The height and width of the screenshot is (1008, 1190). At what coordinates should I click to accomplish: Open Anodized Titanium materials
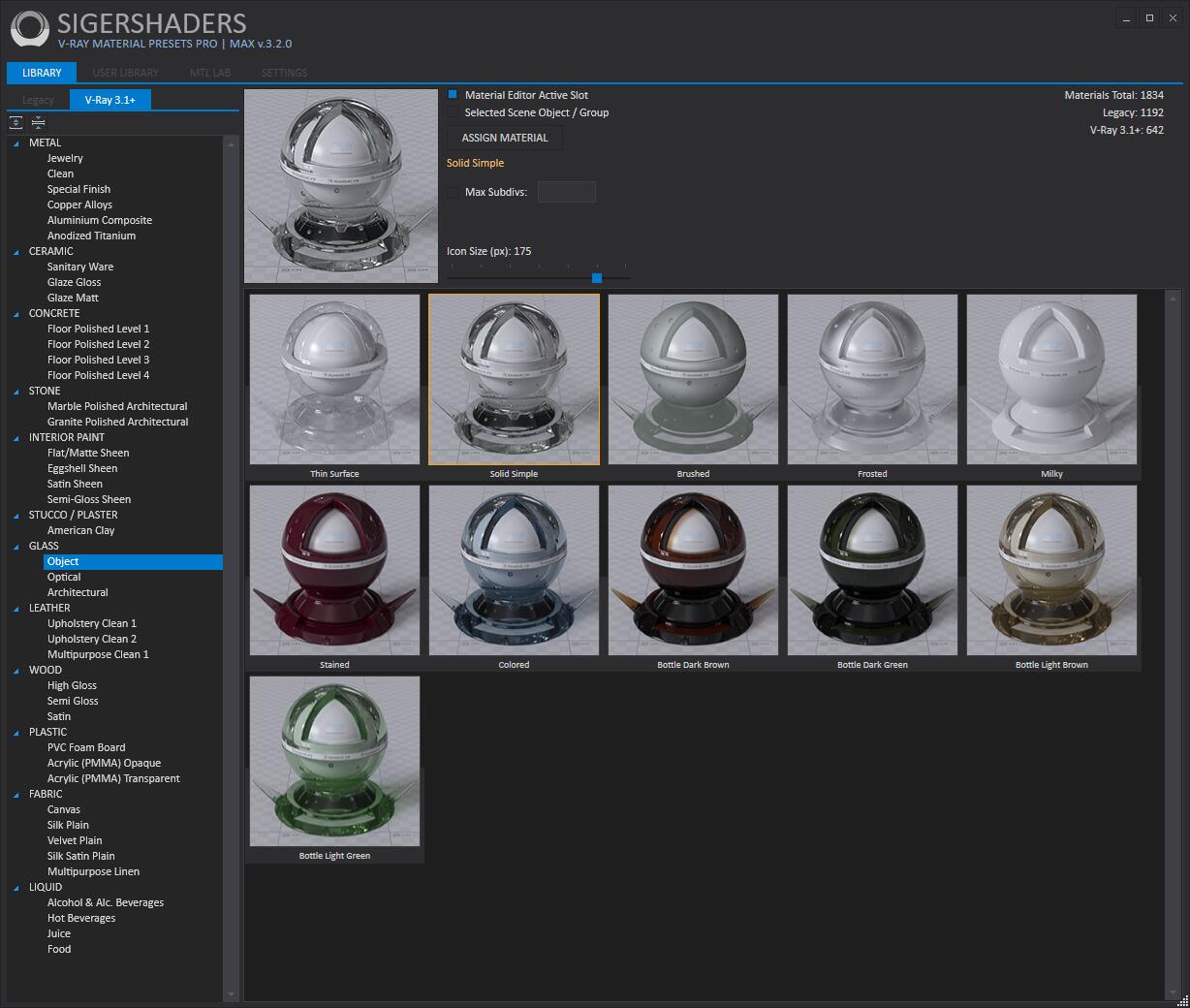click(91, 236)
